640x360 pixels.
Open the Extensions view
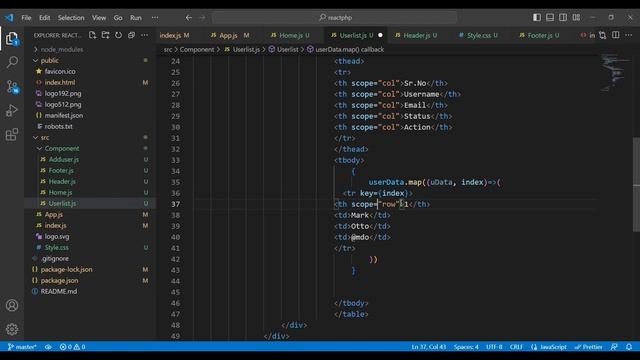tap(12, 134)
